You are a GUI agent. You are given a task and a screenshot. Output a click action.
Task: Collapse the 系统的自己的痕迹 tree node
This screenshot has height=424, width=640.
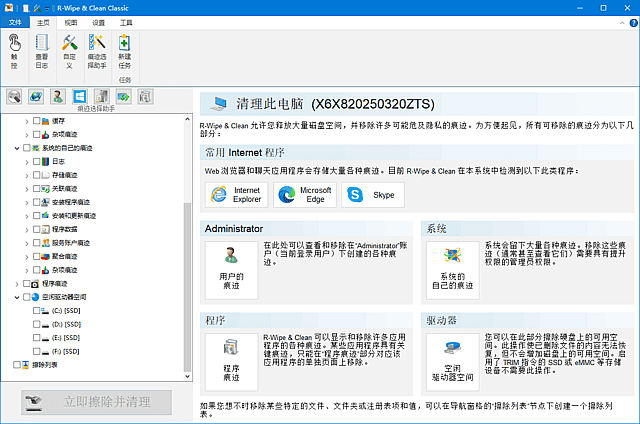tap(17, 148)
